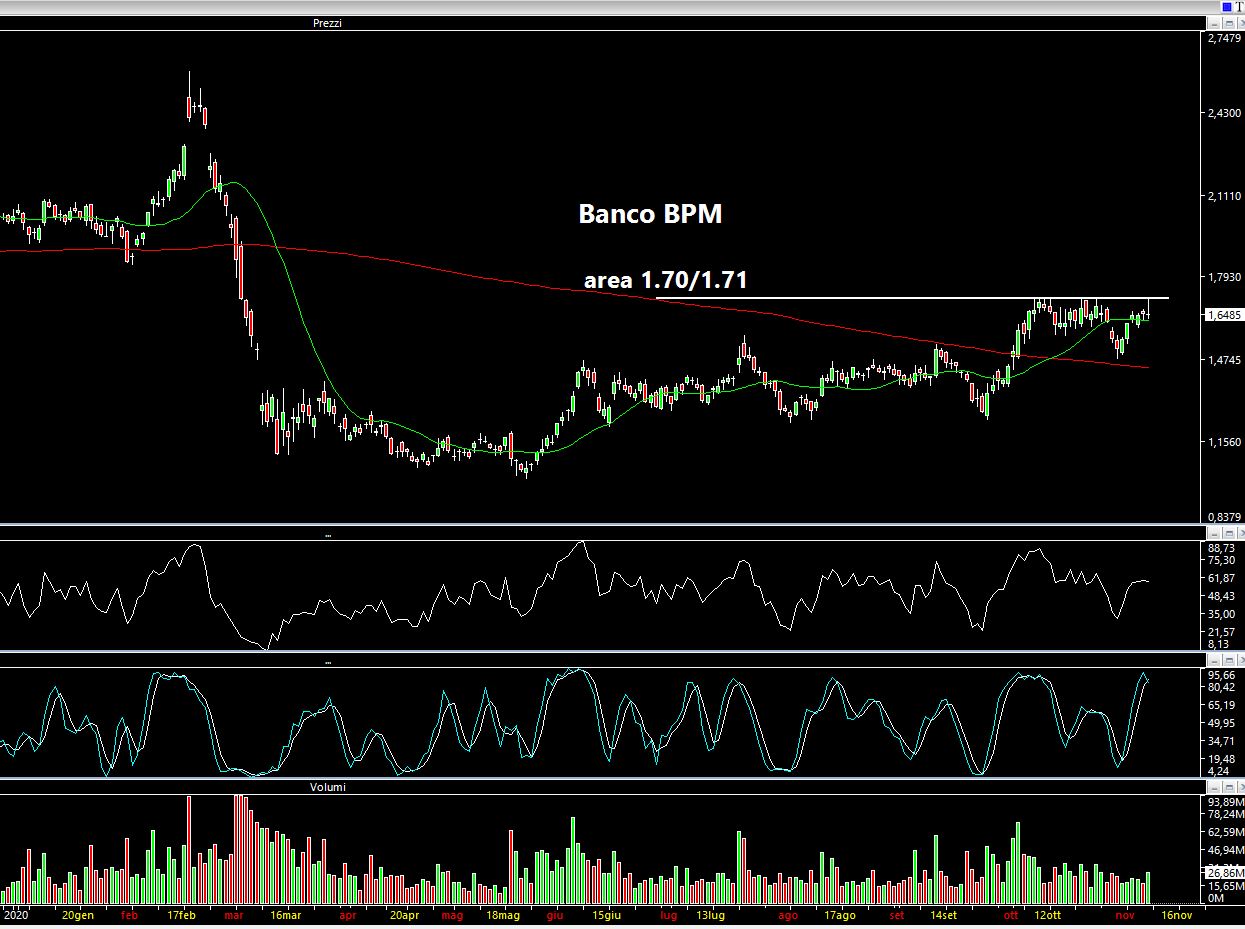Click the 16mar date label
The image size is (1245, 929).
pyautogui.click(x=285, y=915)
